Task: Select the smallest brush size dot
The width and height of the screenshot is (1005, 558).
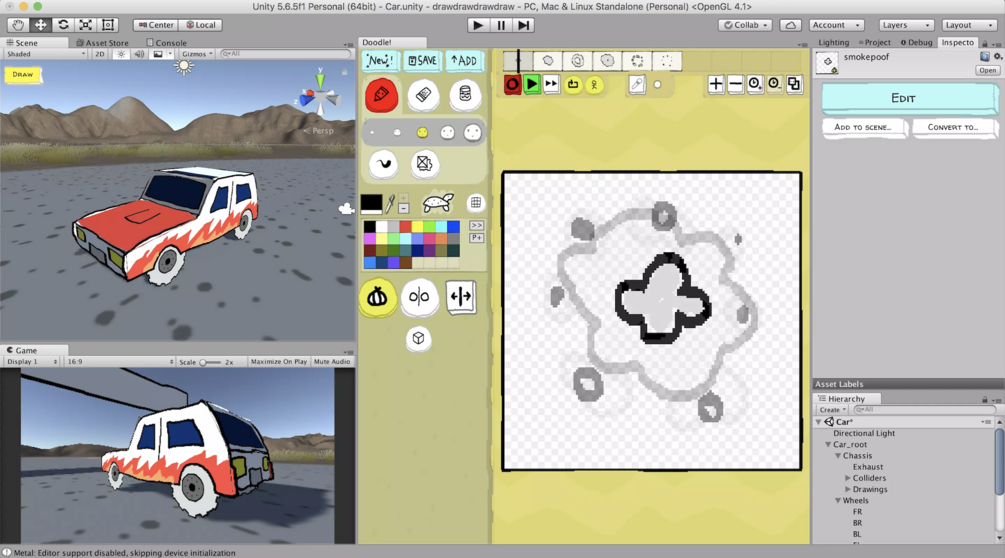Action: pyautogui.click(x=372, y=133)
